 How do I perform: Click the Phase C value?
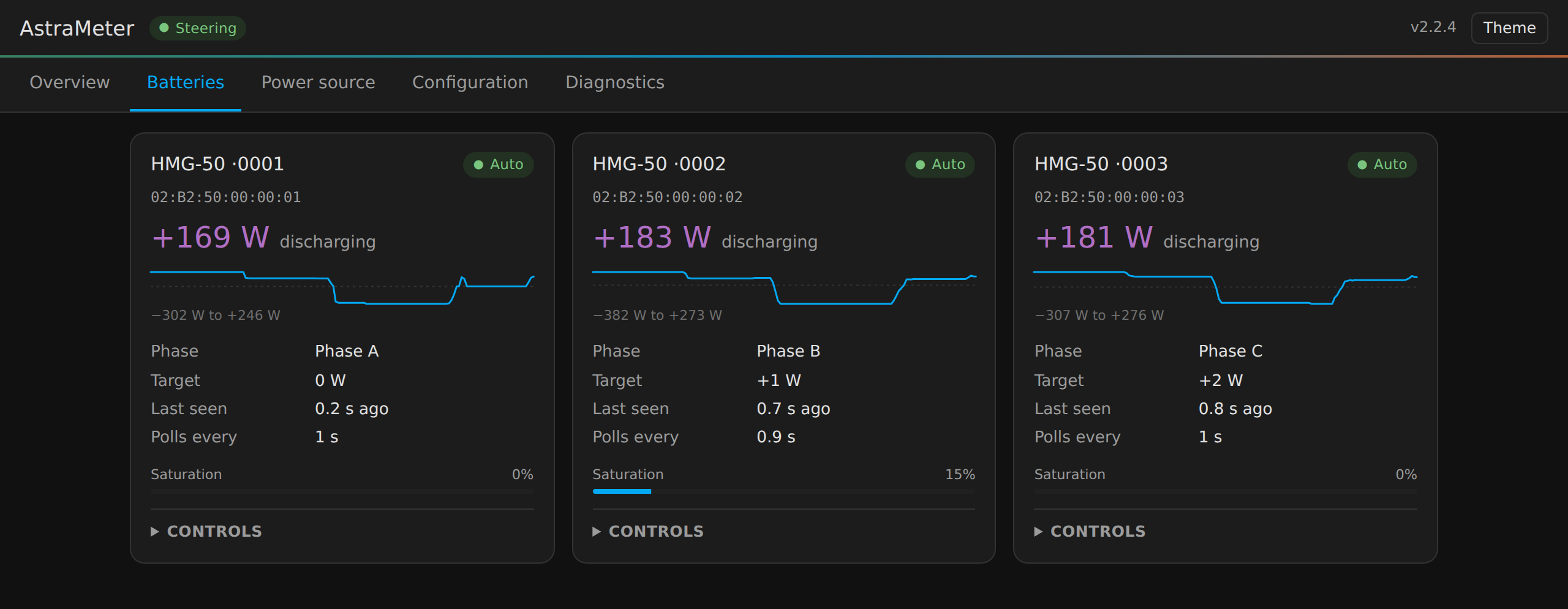[1231, 351]
